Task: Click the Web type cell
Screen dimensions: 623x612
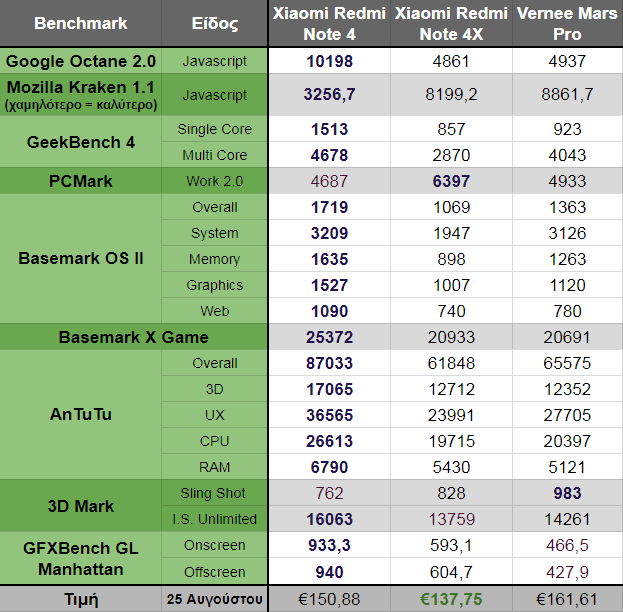Action: click(215, 311)
